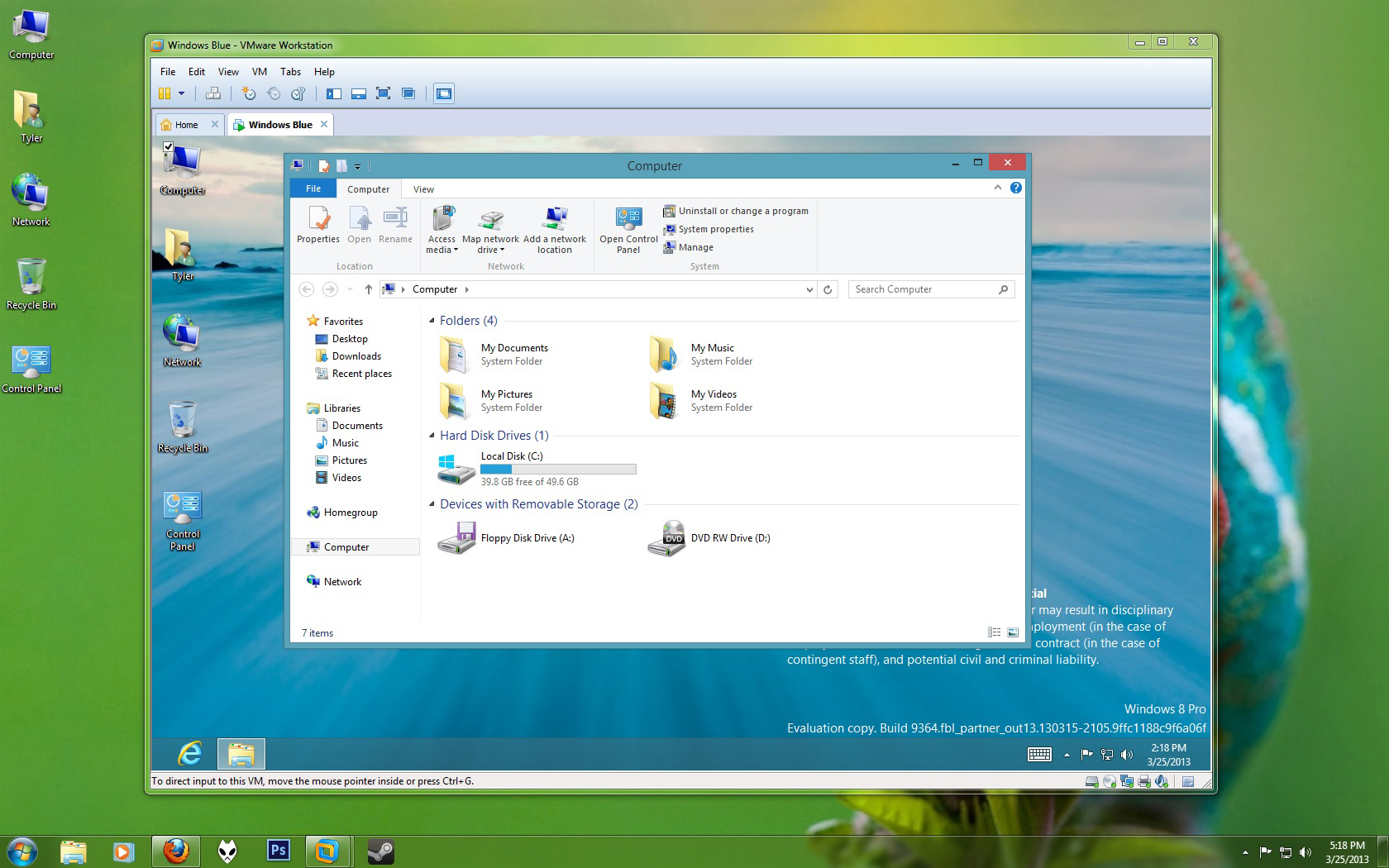Switch to large icons view in status bar
The image size is (1389, 868).
click(1013, 632)
